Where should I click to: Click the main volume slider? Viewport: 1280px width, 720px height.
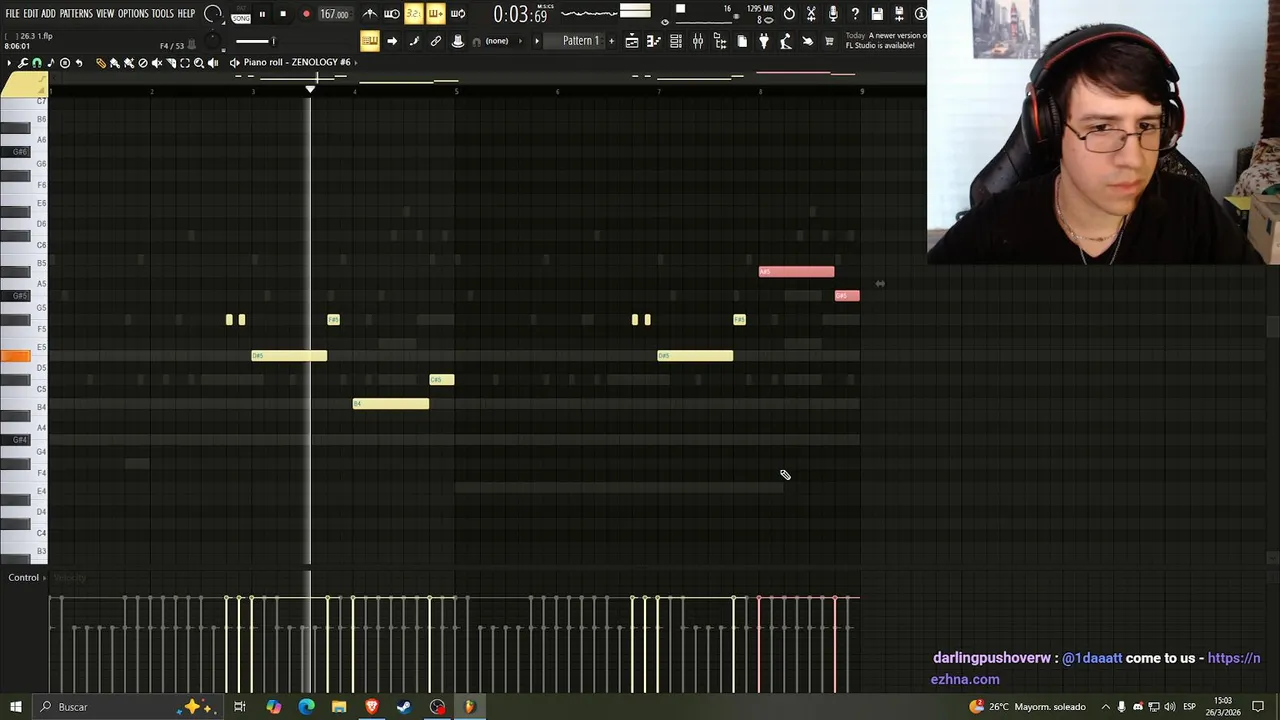(x=254, y=41)
